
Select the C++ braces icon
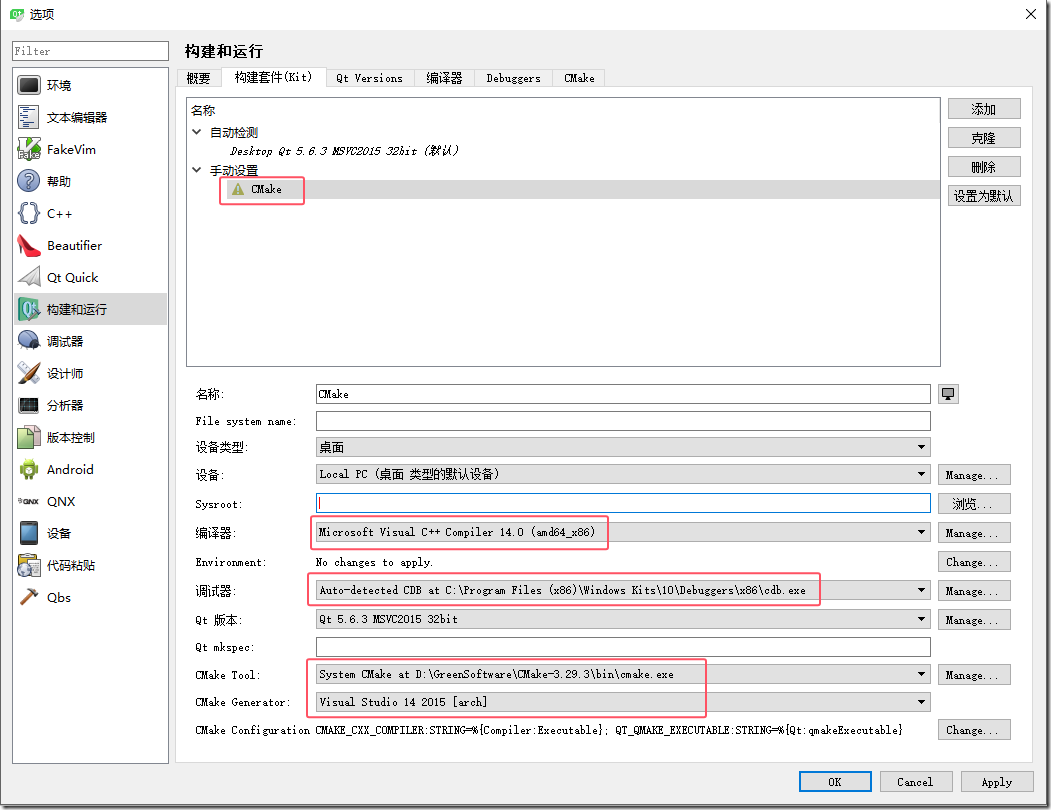[x=28, y=213]
